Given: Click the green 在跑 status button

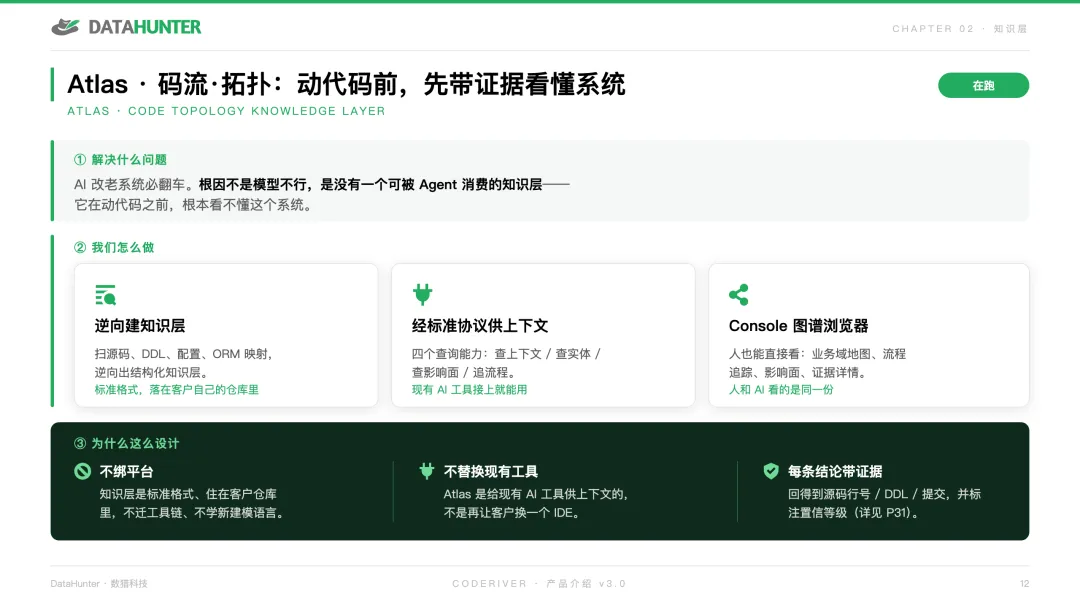Looking at the screenshot, I should (x=983, y=85).
